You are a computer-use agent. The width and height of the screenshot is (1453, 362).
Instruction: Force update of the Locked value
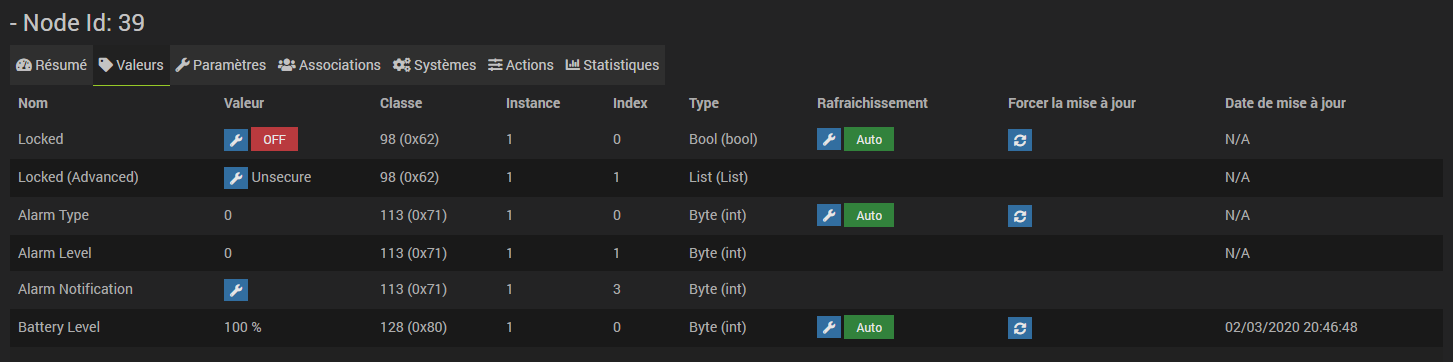click(x=1020, y=140)
